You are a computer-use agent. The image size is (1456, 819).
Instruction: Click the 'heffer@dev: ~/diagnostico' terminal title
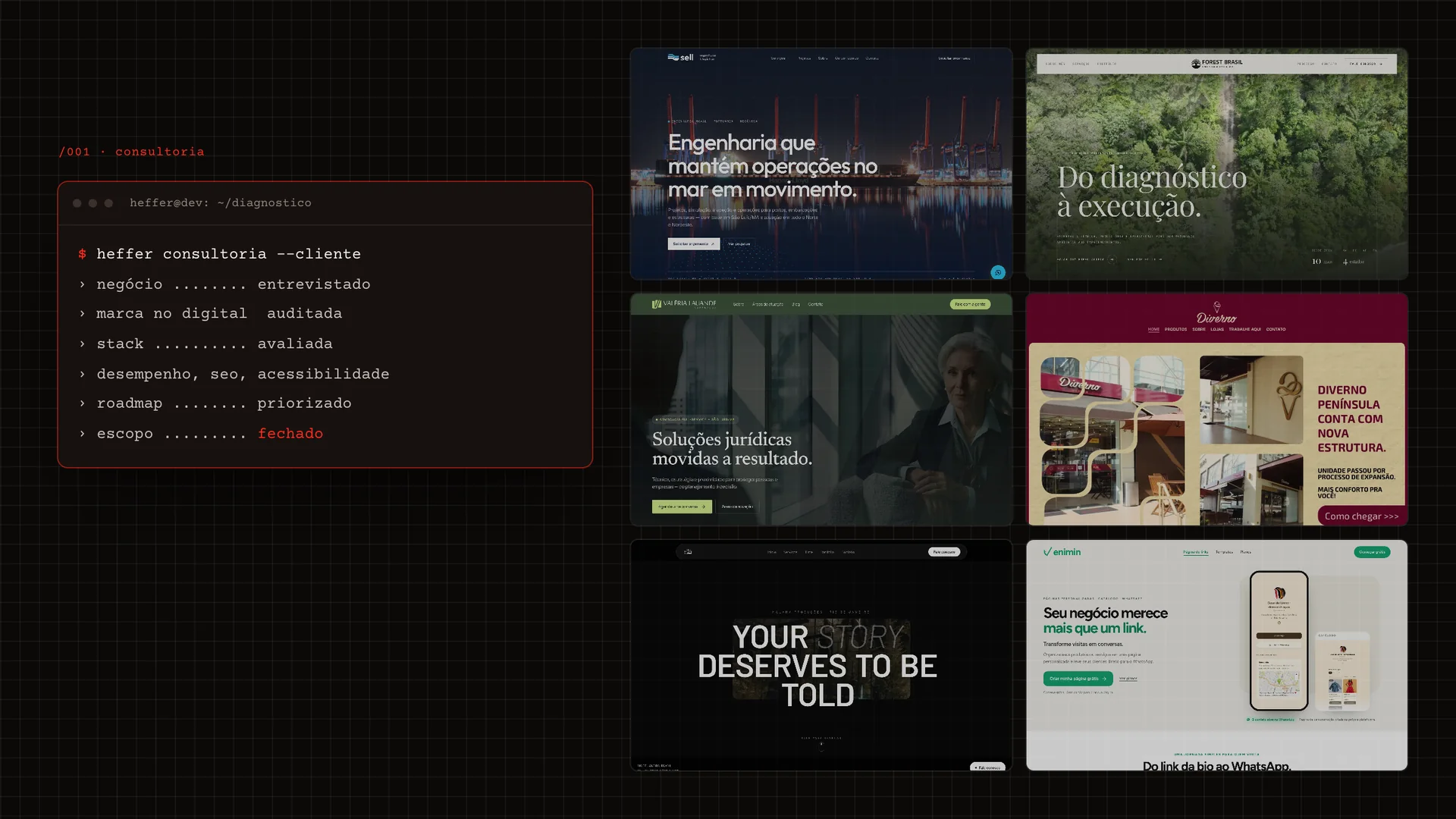(221, 203)
